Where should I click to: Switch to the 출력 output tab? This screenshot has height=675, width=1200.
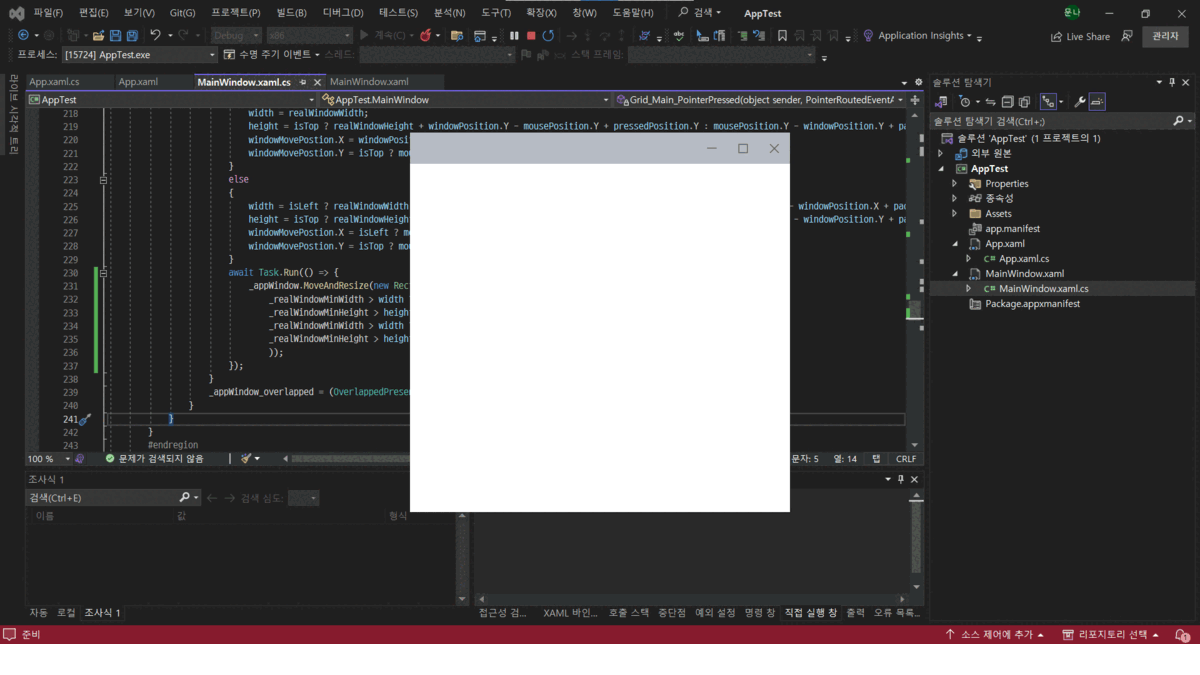click(855, 612)
